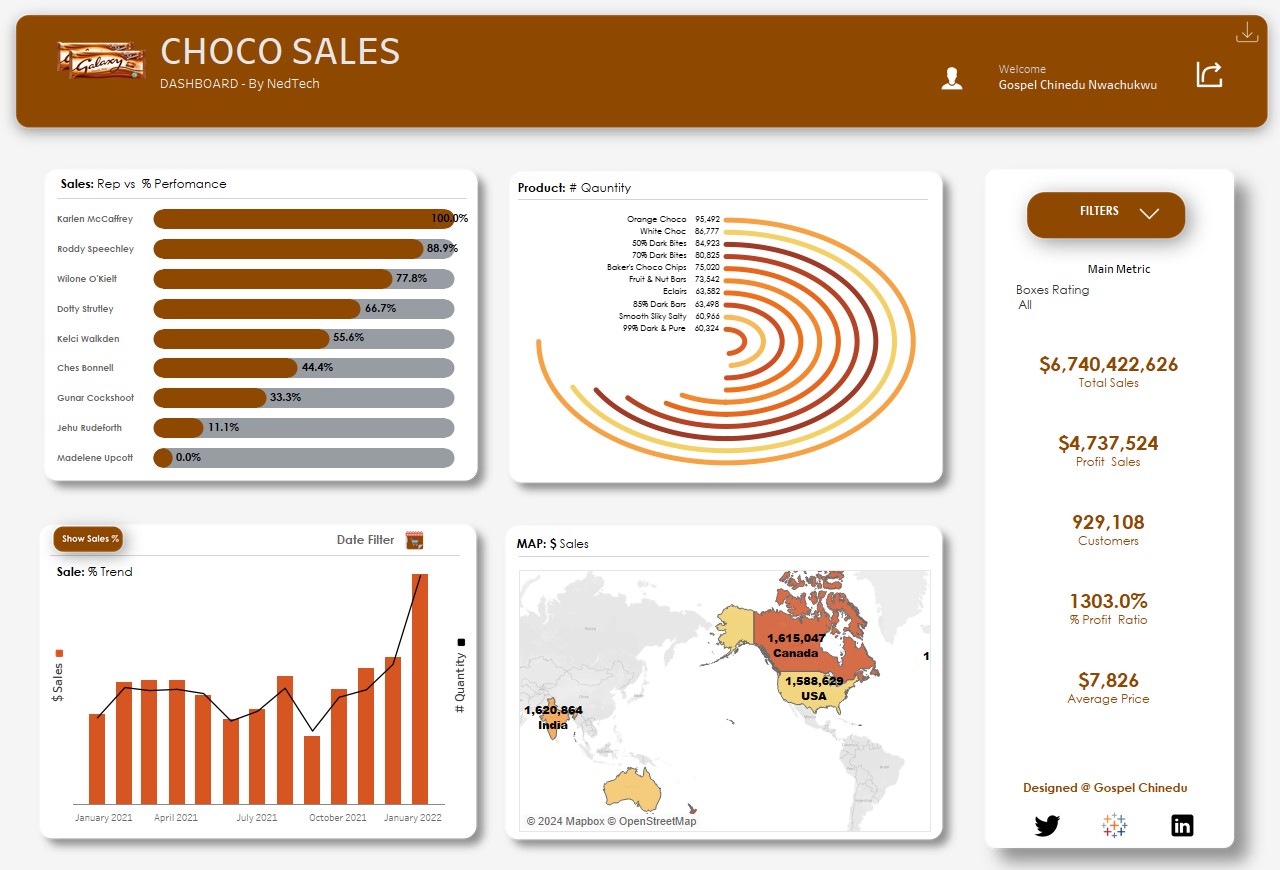Select the Orange Choco arc label
Image resolution: width=1280 pixels, height=870 pixels.
pos(656,219)
